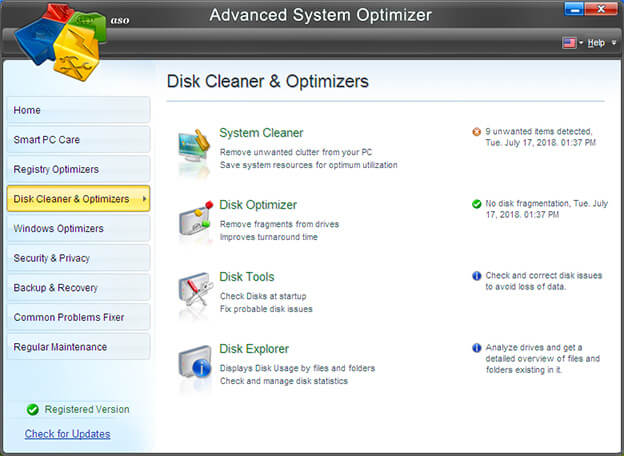This screenshot has height=456, width=624.
Task: Select Registry Optimizers in sidebar
Action: coord(78,169)
